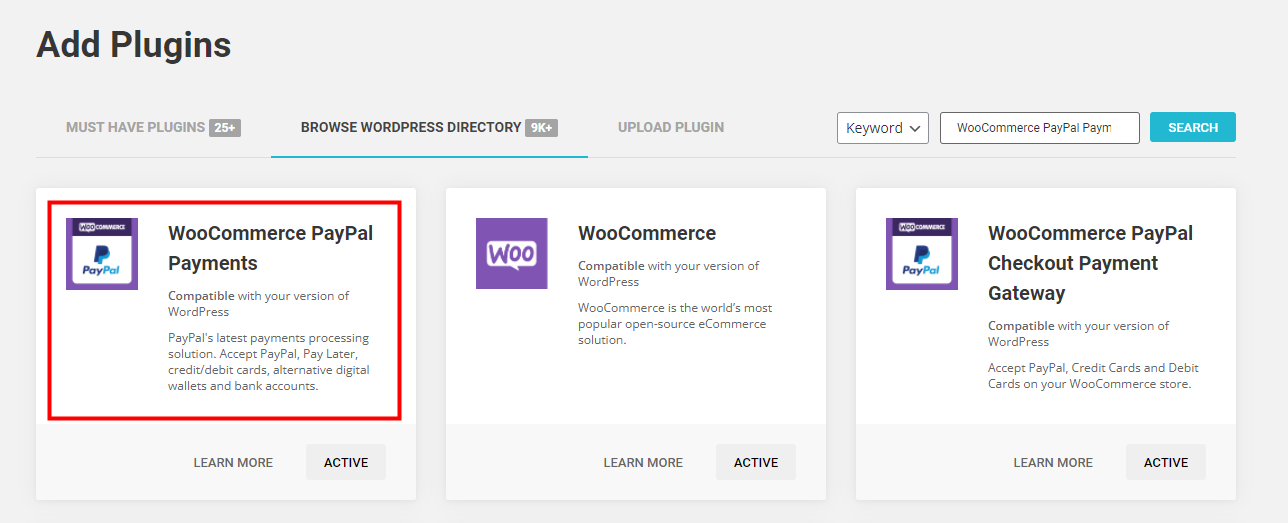Click Active button for PayPal Checkout Gateway
1288x523 pixels.
coord(1166,463)
